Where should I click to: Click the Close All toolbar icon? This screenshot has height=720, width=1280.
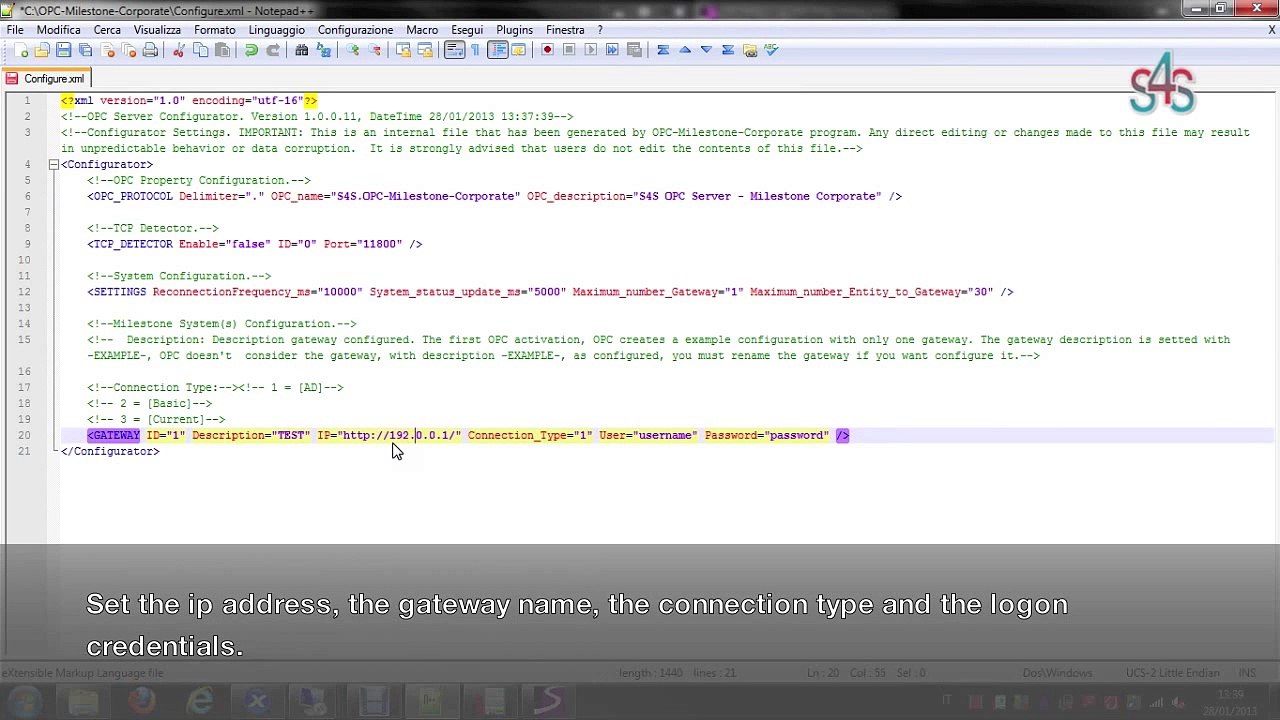pyautogui.click(x=128, y=50)
